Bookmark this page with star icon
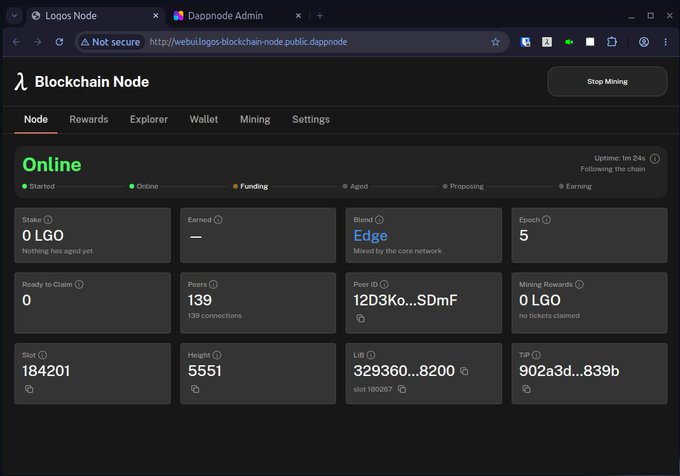This screenshot has width=680, height=476. click(495, 42)
